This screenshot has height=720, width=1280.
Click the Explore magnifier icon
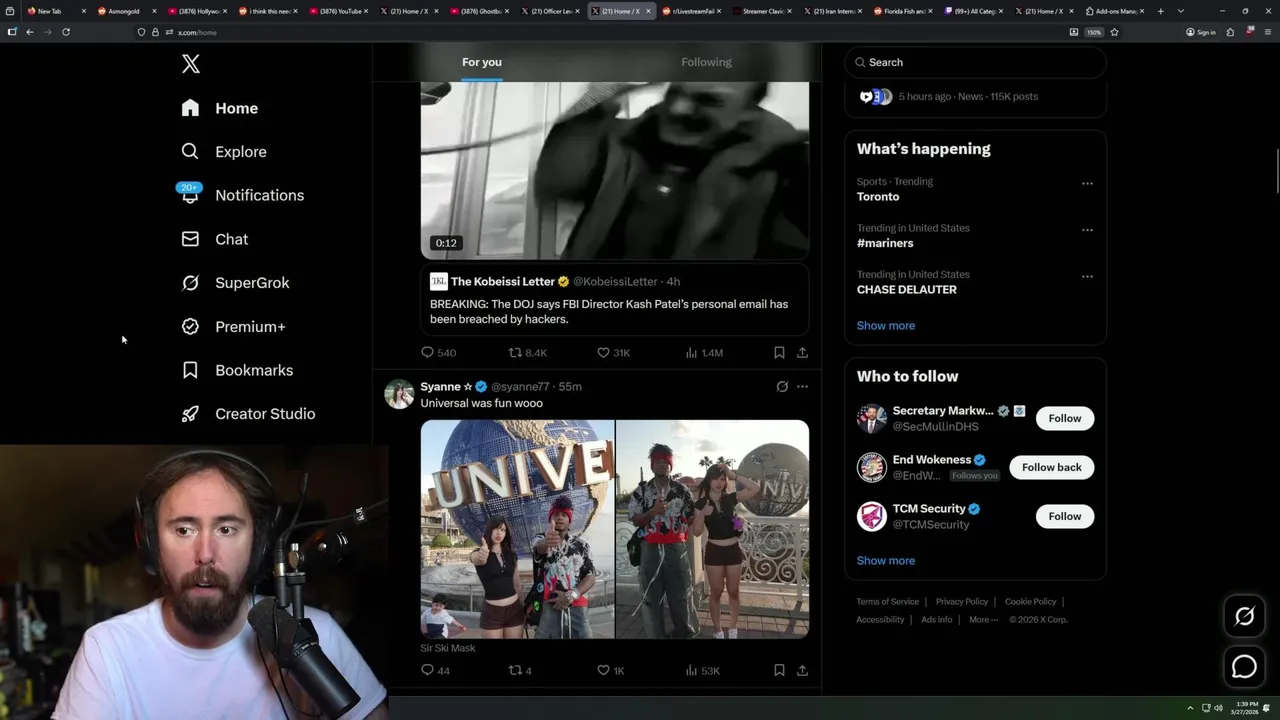coord(190,152)
